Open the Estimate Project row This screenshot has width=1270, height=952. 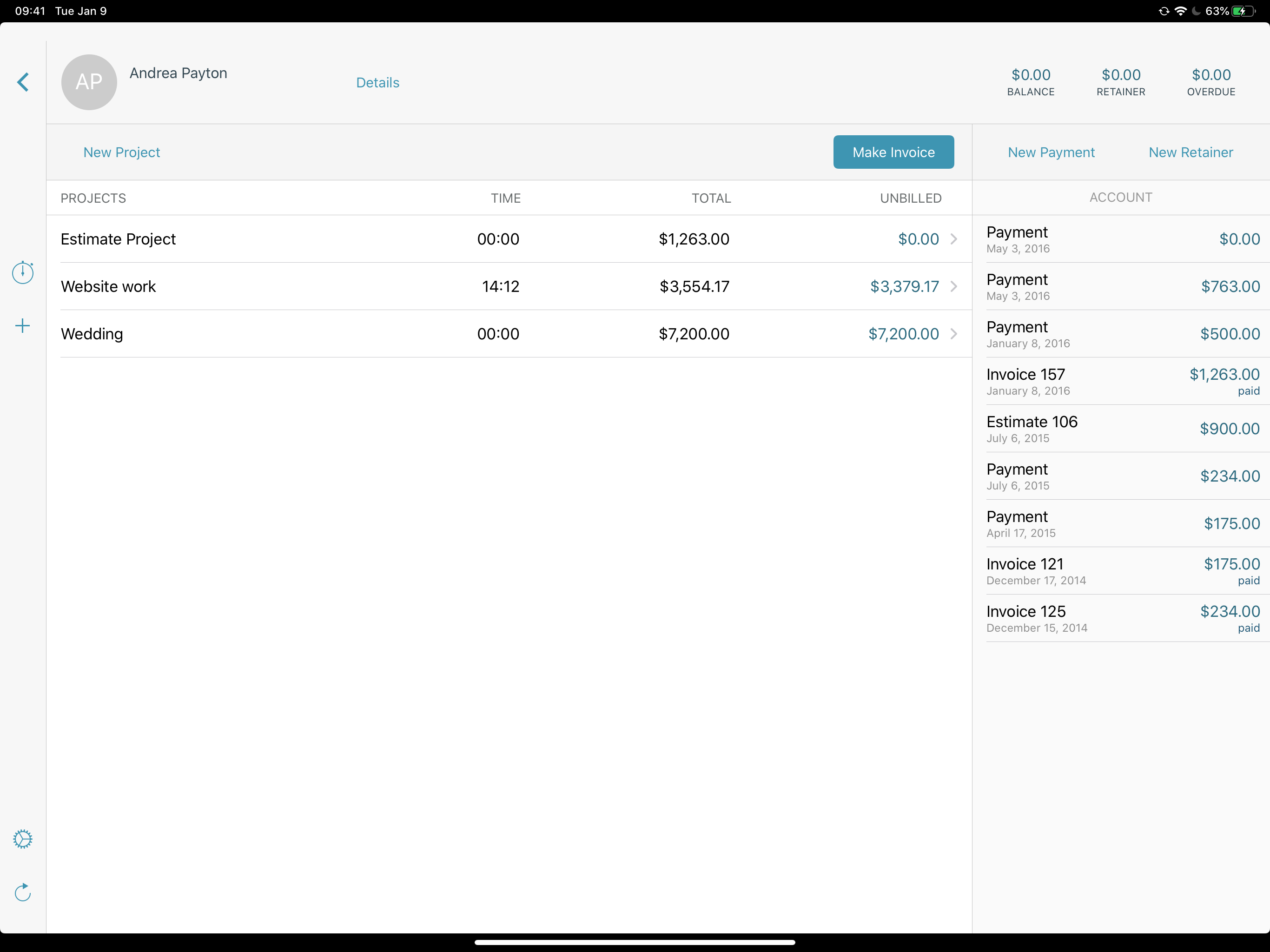[509, 239]
